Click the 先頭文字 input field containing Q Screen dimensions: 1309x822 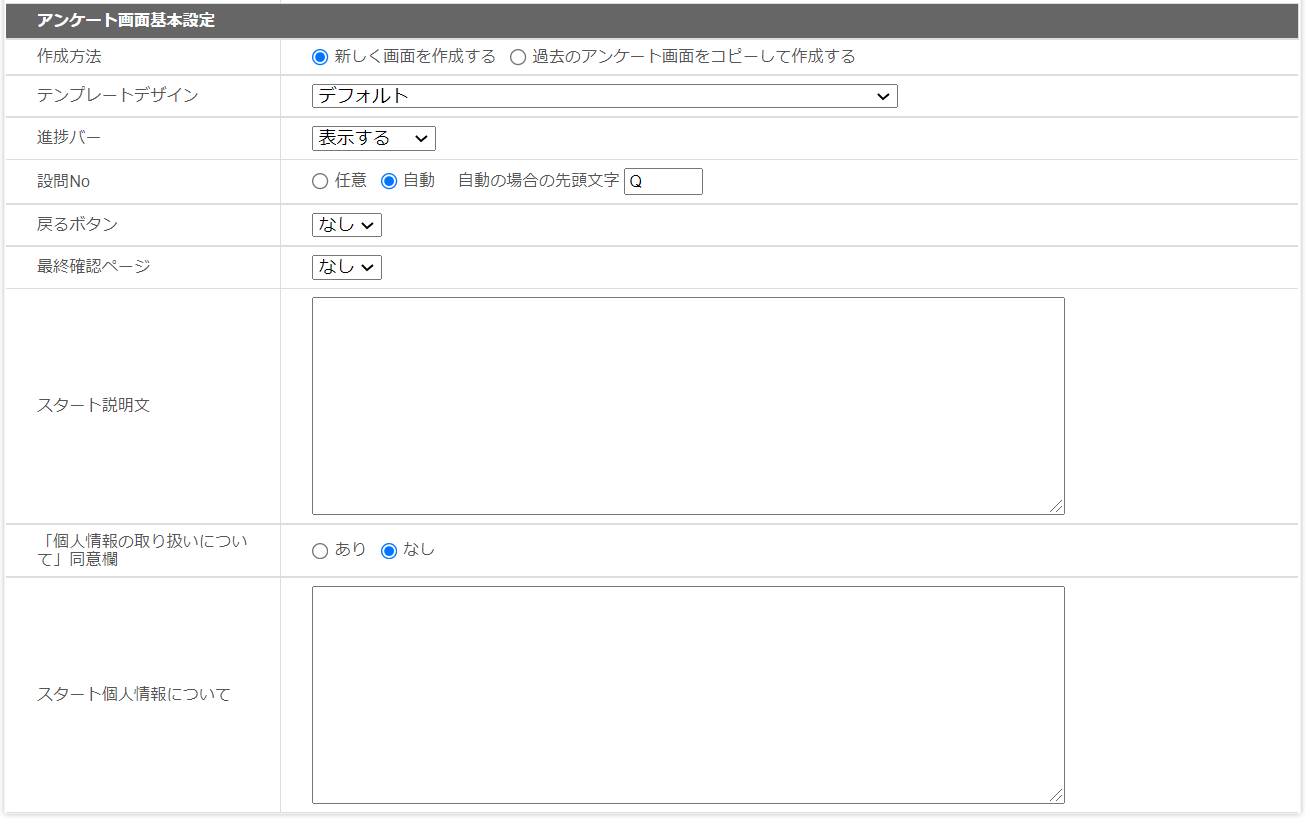tap(663, 182)
